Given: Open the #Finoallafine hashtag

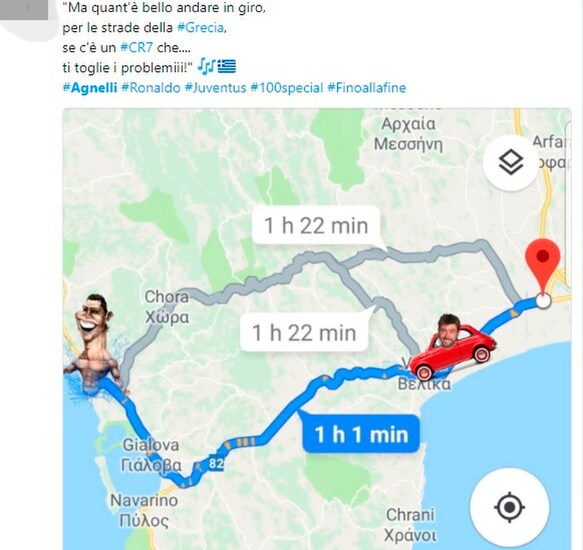Looking at the screenshot, I should (367, 88).
